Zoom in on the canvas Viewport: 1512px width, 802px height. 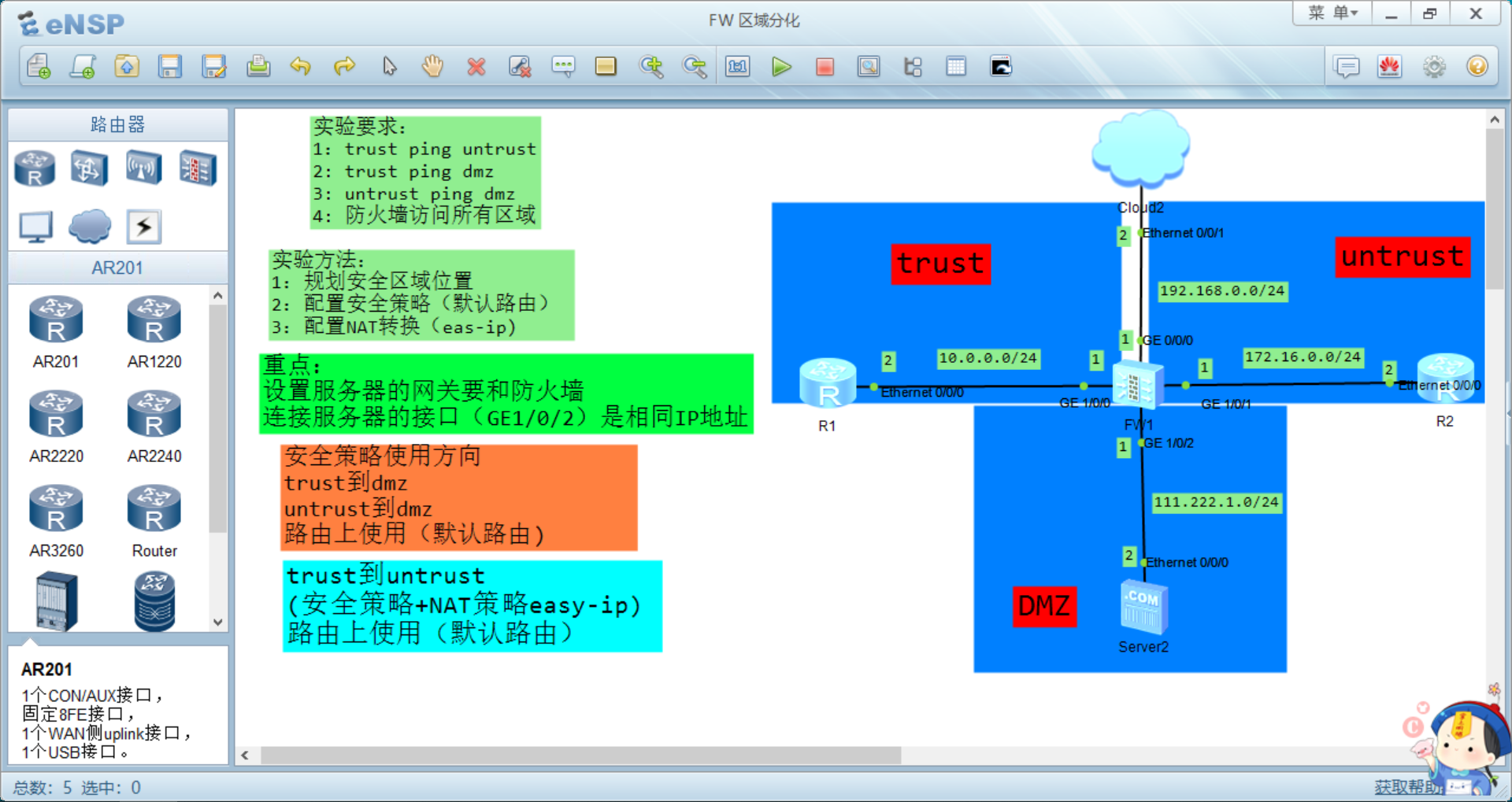[x=651, y=67]
